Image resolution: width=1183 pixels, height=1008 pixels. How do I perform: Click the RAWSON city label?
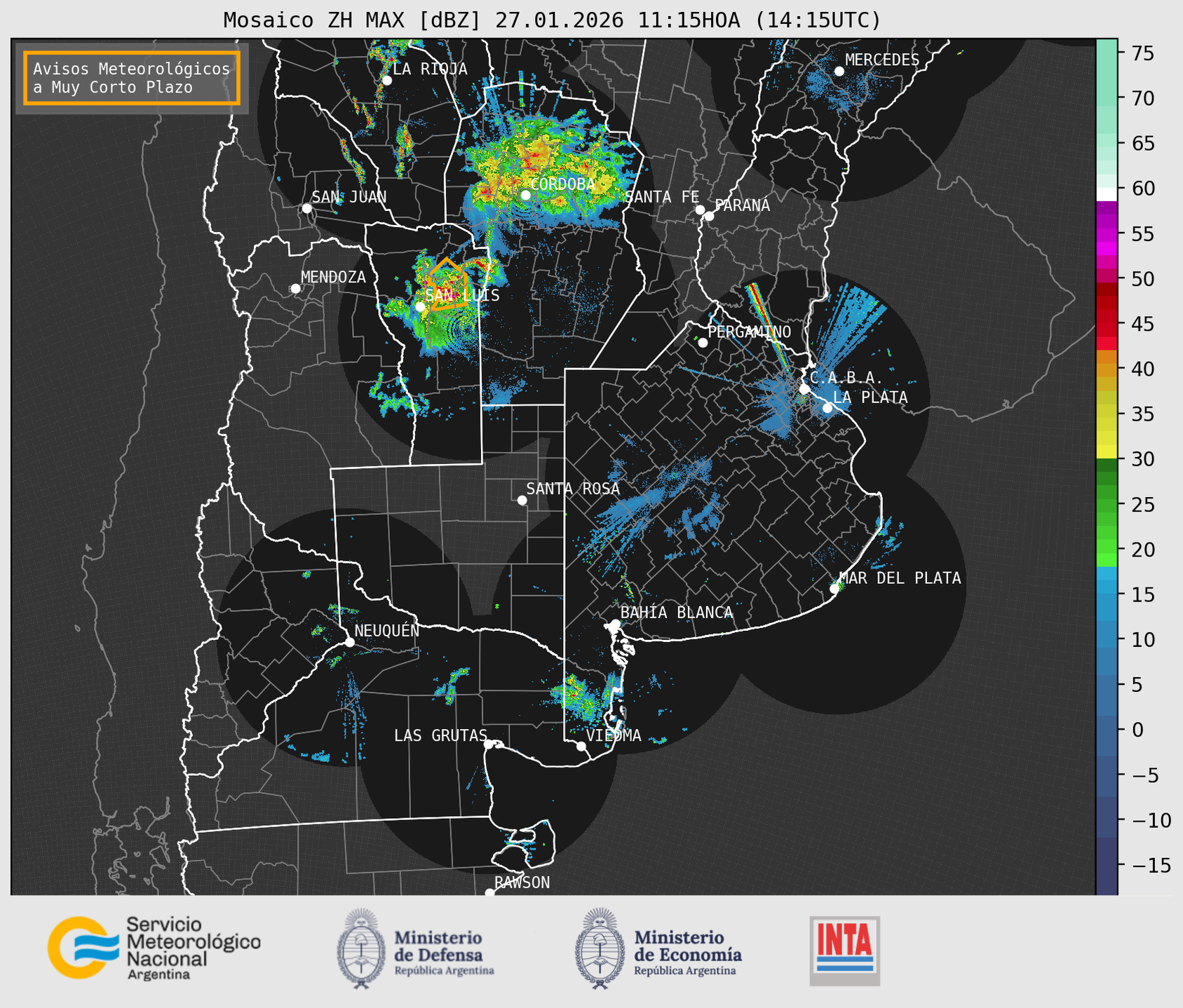[x=522, y=883]
